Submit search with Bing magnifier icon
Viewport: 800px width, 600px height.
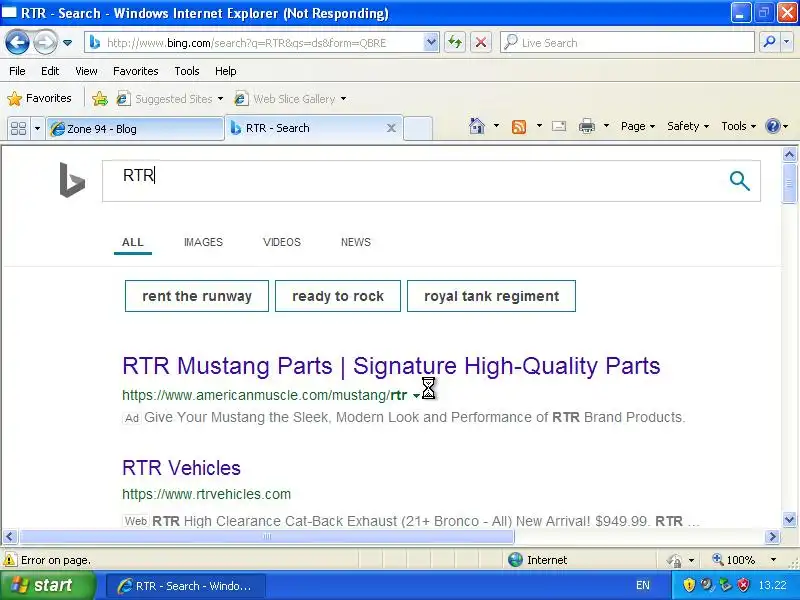[739, 181]
